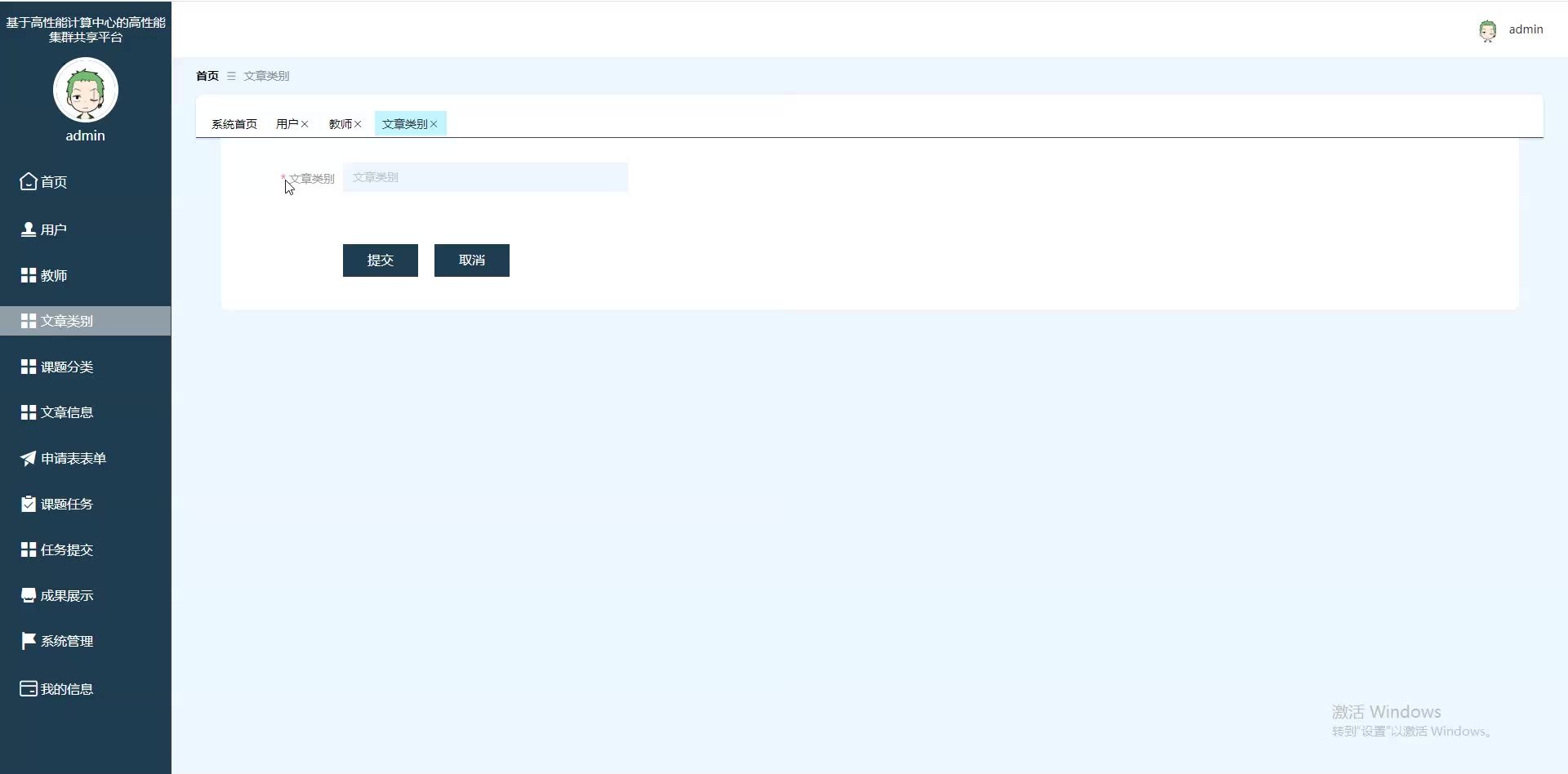The image size is (1568, 774).
Task: Click the grid icon beside 课题分类
Action: pos(29,367)
